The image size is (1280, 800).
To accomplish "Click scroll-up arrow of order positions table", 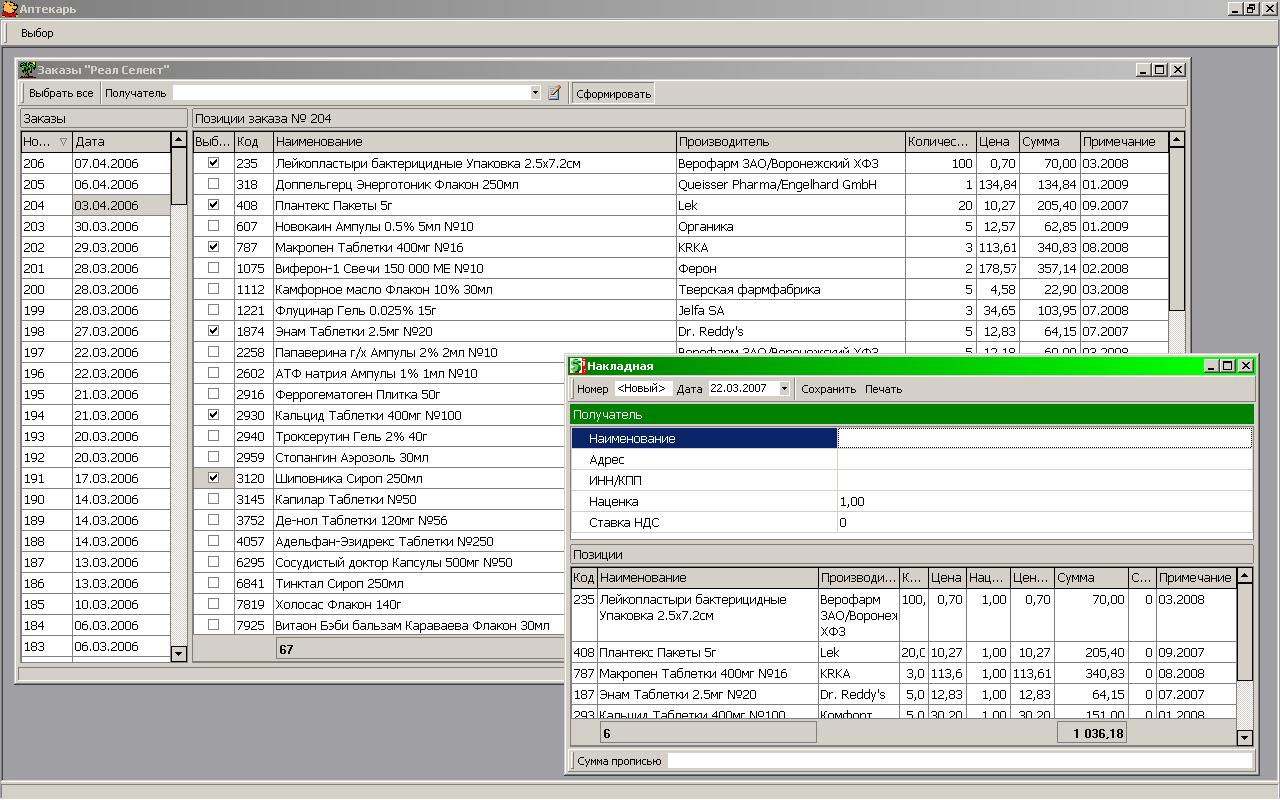I will pyautogui.click(x=1176, y=141).
